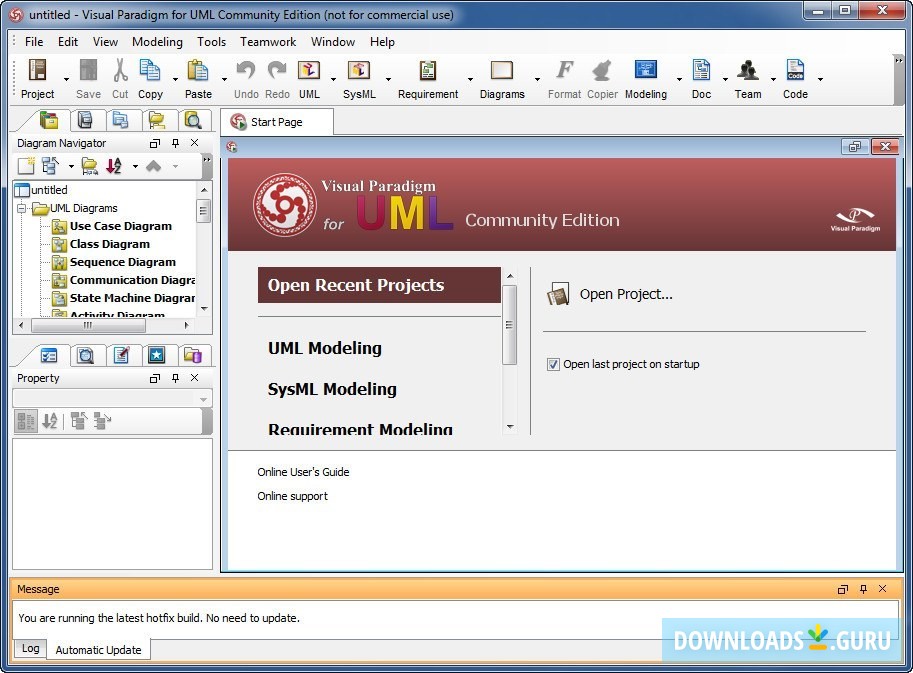Restore the Start Page inner window
Viewport: 913px width, 673px height.
coord(854,147)
